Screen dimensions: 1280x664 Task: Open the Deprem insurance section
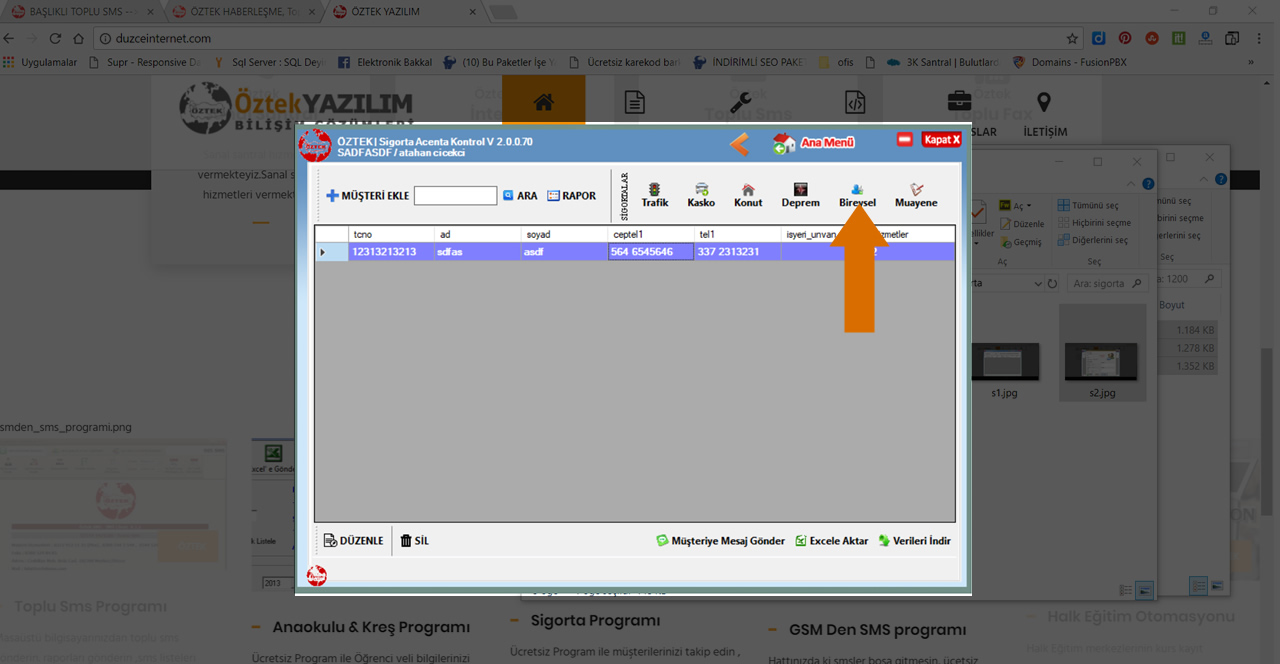[800, 195]
